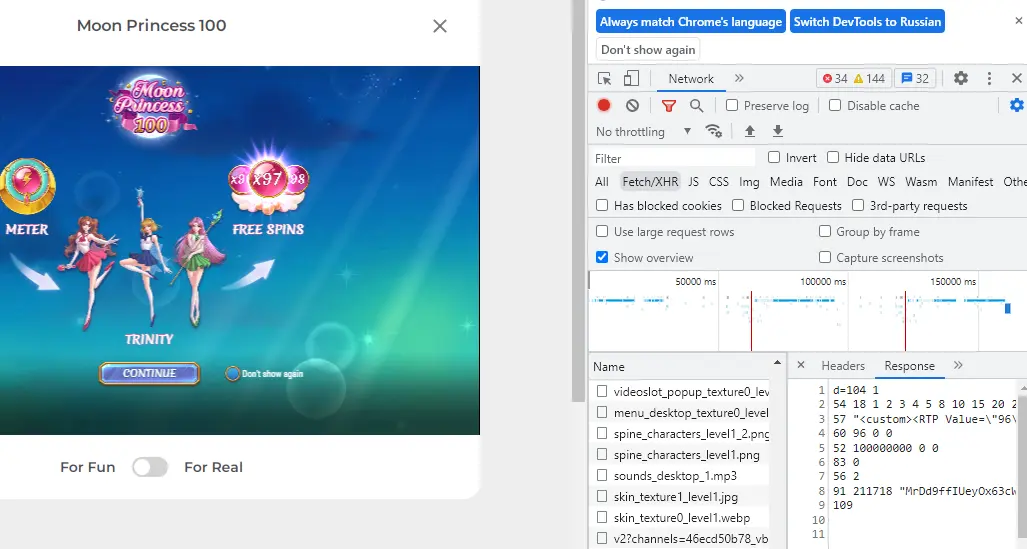This screenshot has width=1027, height=549.
Task: Toggle the For Fun / For Real switch
Action: pos(150,467)
